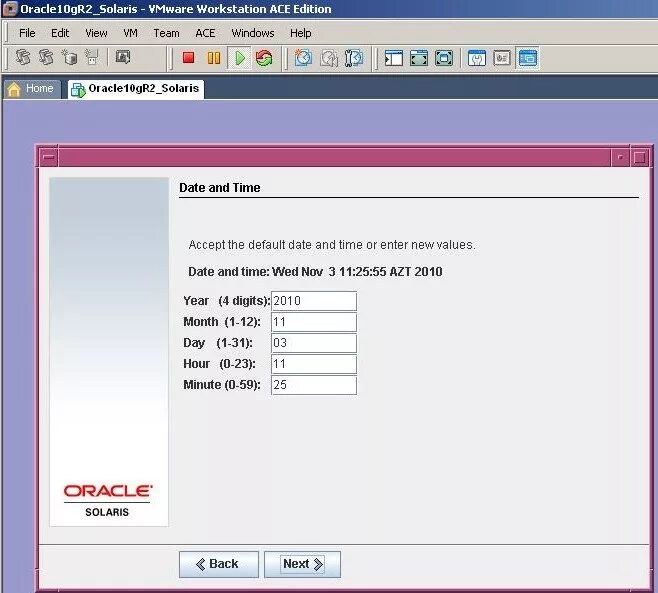Click the device plug toolbar icon
658x593 pixels.
click(92, 57)
